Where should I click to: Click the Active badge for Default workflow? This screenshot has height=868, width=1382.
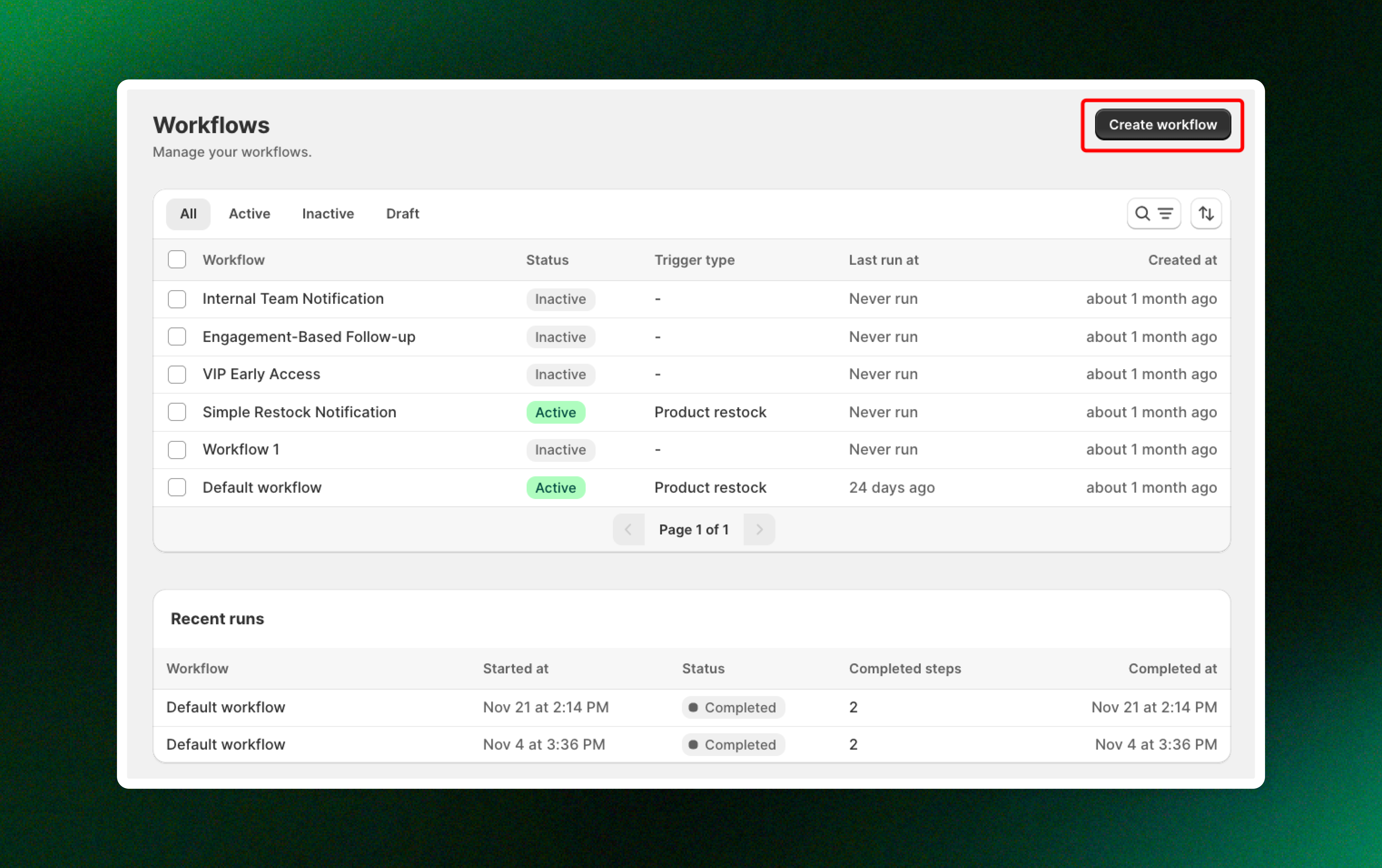[556, 488]
